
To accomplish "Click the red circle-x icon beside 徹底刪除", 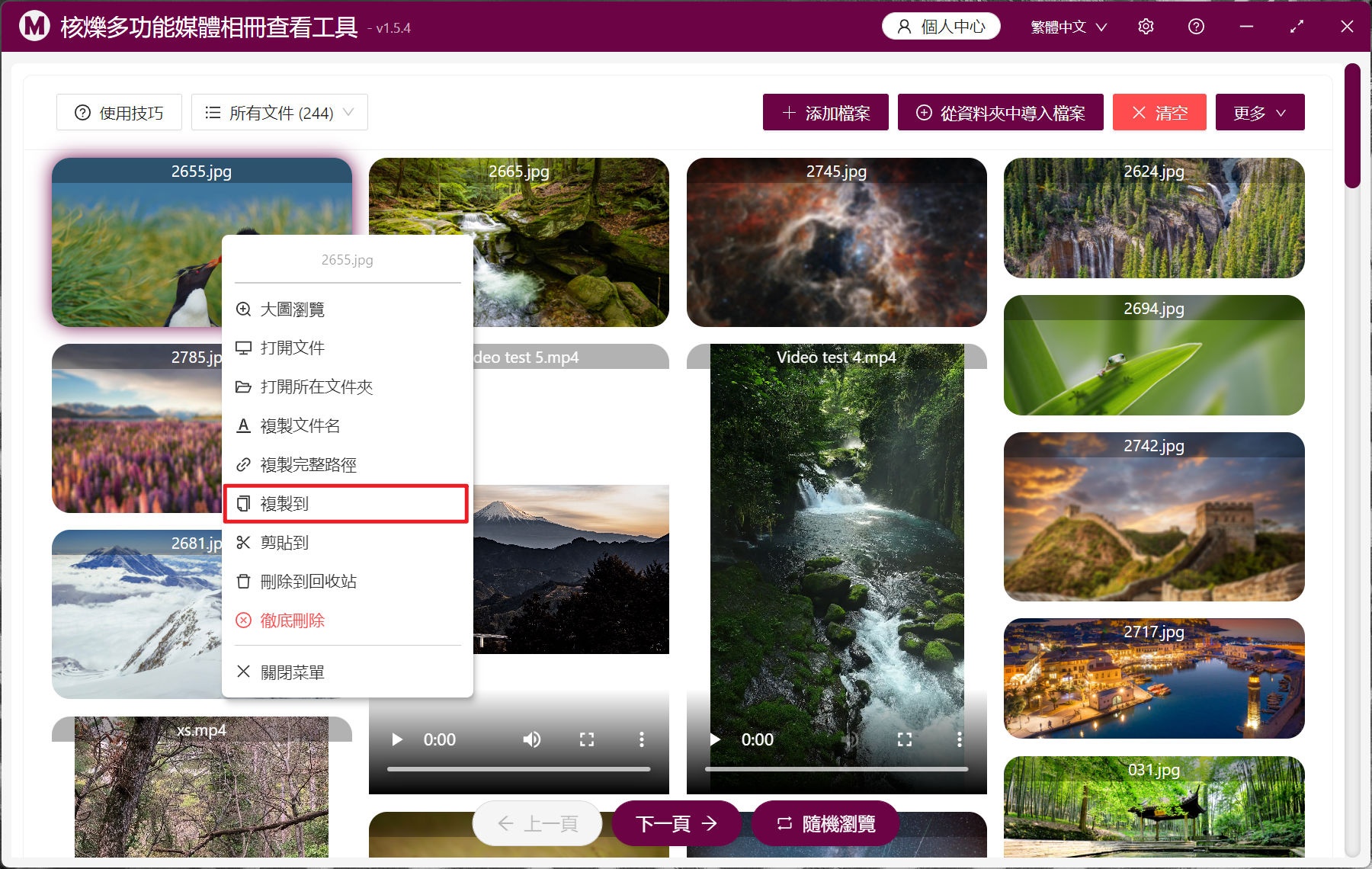I will coord(243,620).
